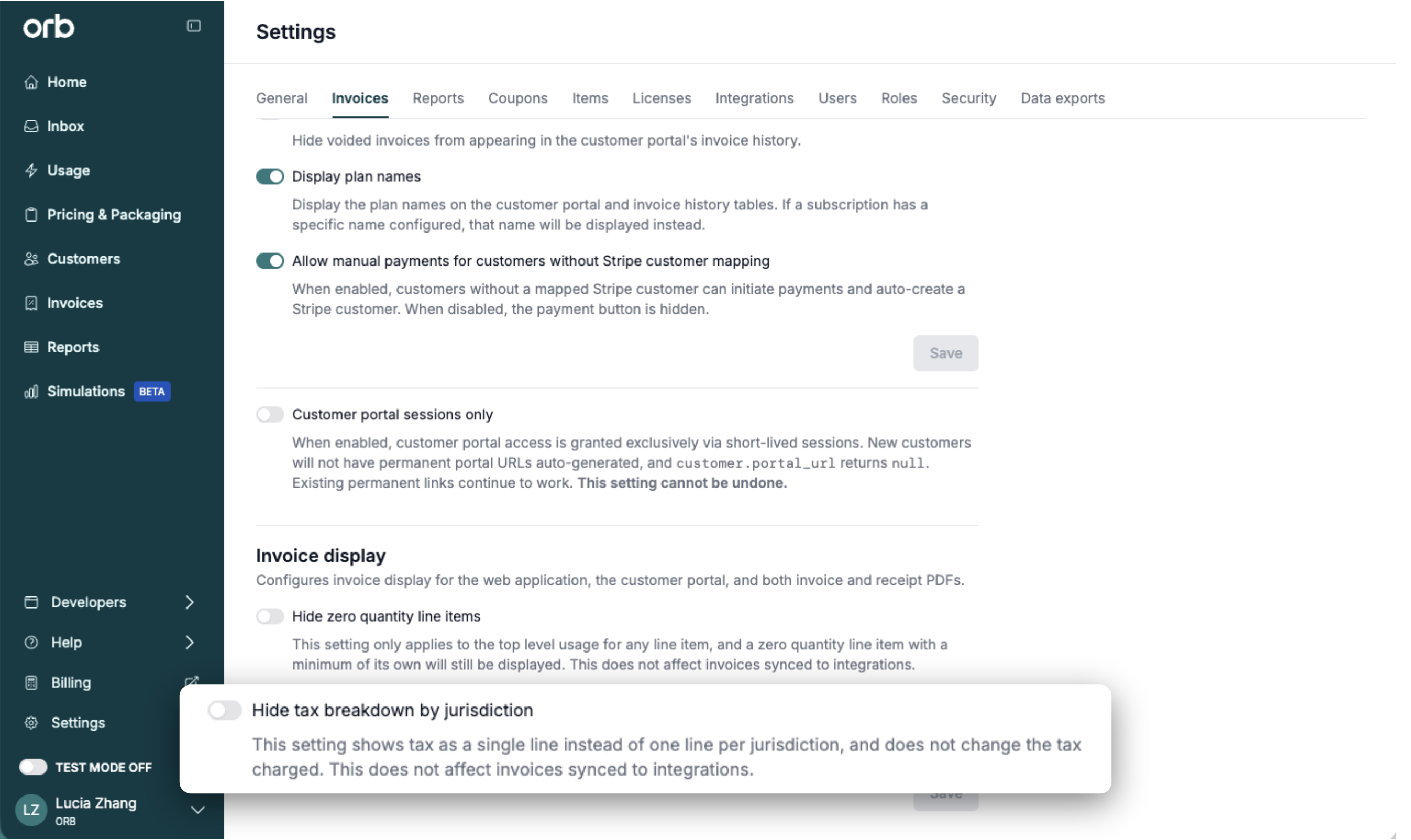
Task: Open Inbox via its tray icon
Action: pos(31,126)
